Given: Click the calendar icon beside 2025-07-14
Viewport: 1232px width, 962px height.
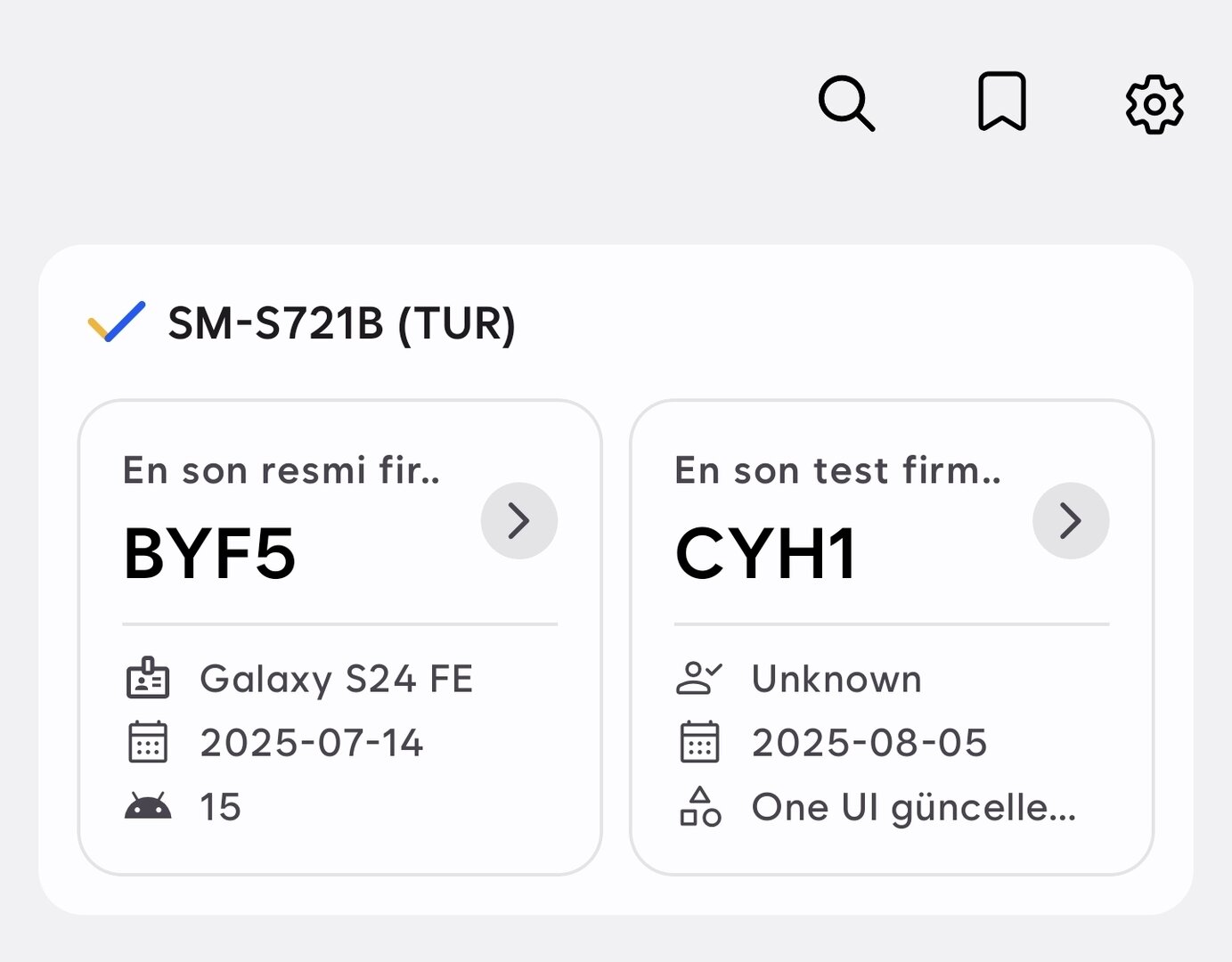Looking at the screenshot, I should (x=148, y=742).
